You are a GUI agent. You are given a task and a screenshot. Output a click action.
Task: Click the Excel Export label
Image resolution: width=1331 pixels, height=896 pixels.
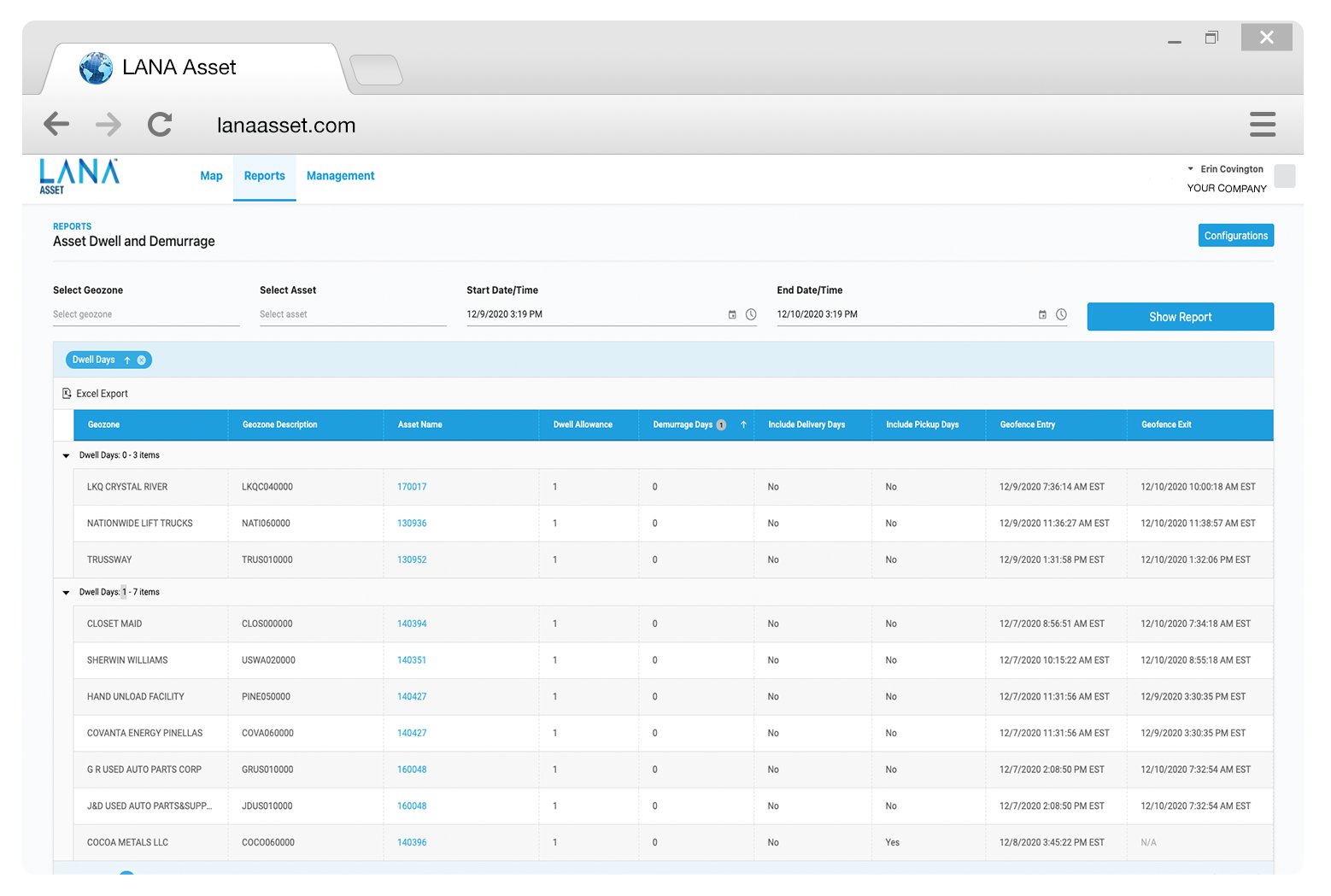click(x=102, y=394)
